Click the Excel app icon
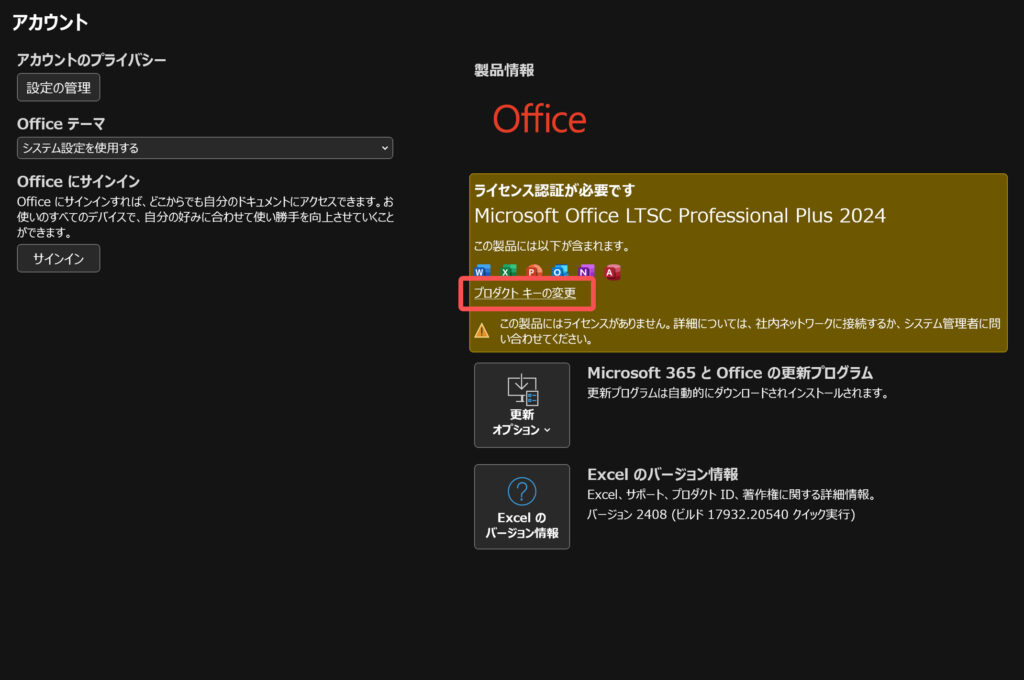The width and height of the screenshot is (1024, 680). (x=508, y=271)
